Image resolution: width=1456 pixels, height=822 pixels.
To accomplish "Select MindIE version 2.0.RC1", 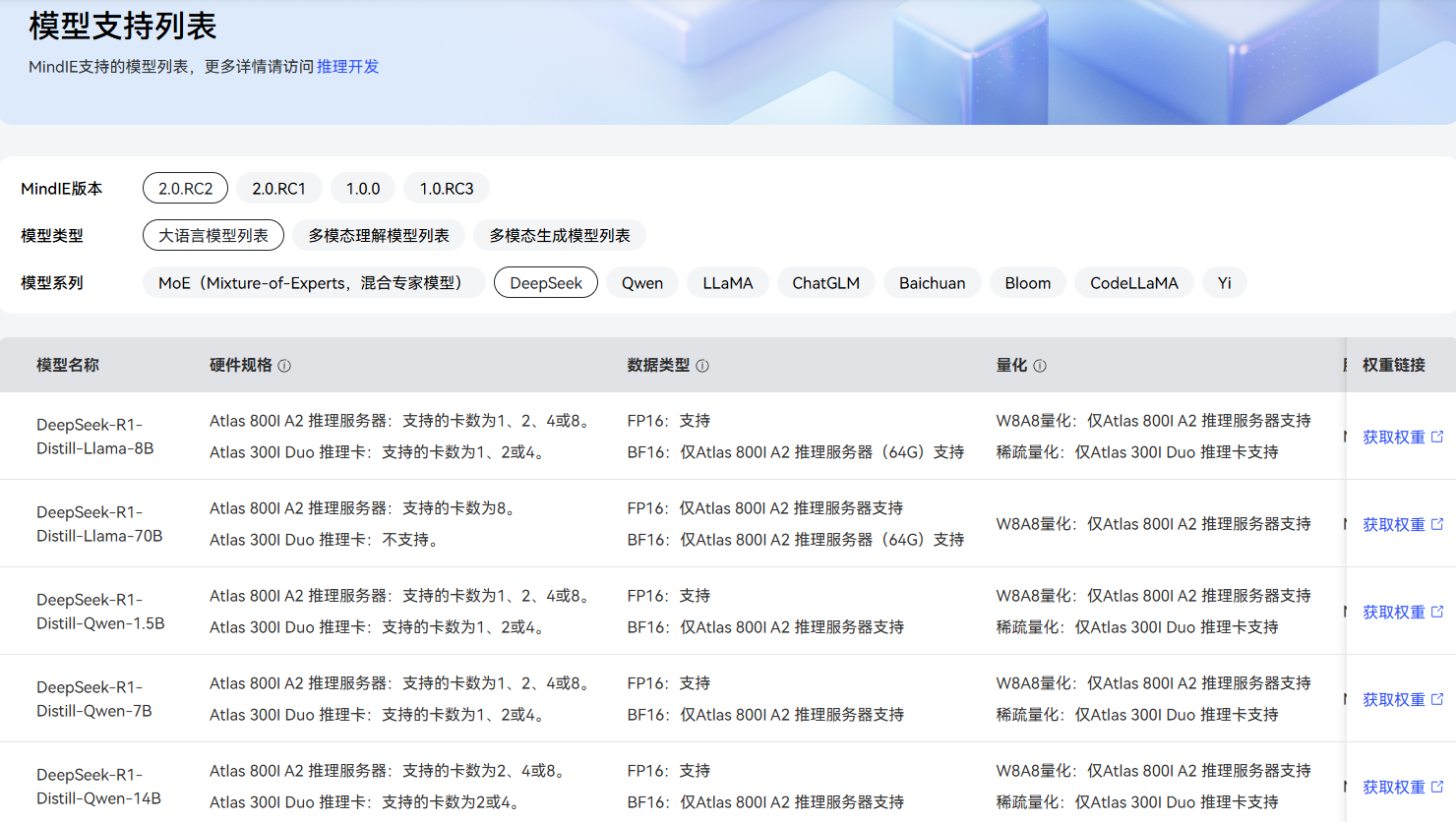I will coord(278,189).
